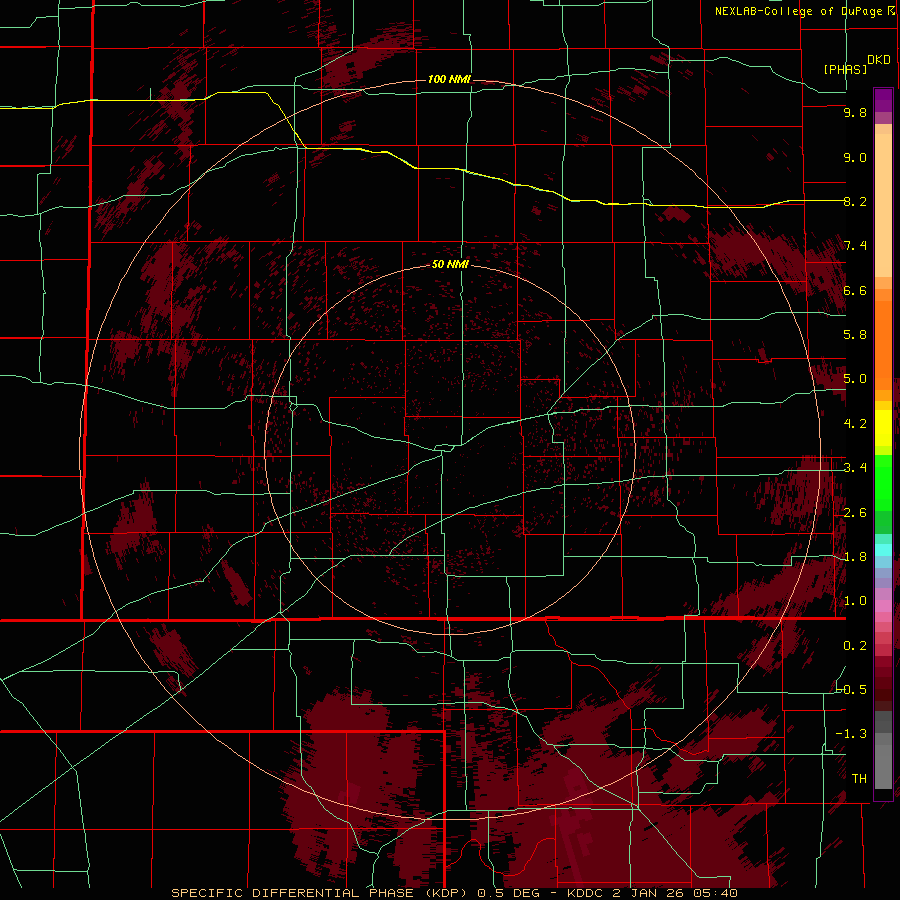Click the 5.8 value on the color scale
Viewport: 900px width, 900px height.
click(855, 335)
